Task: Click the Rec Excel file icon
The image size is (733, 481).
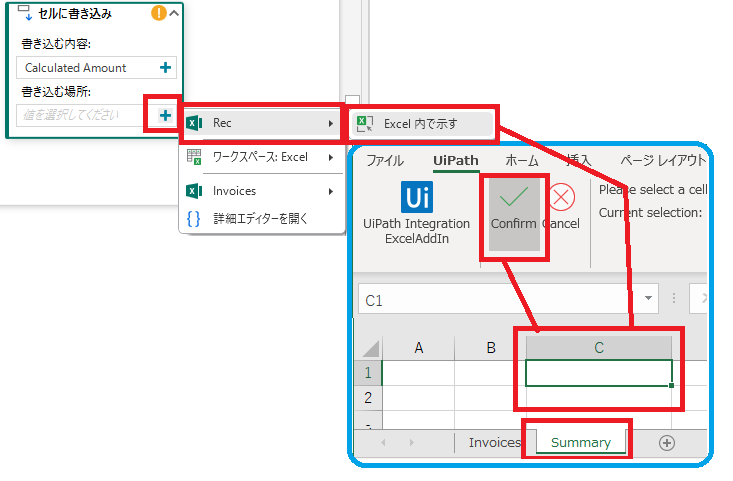Action: tap(194, 123)
